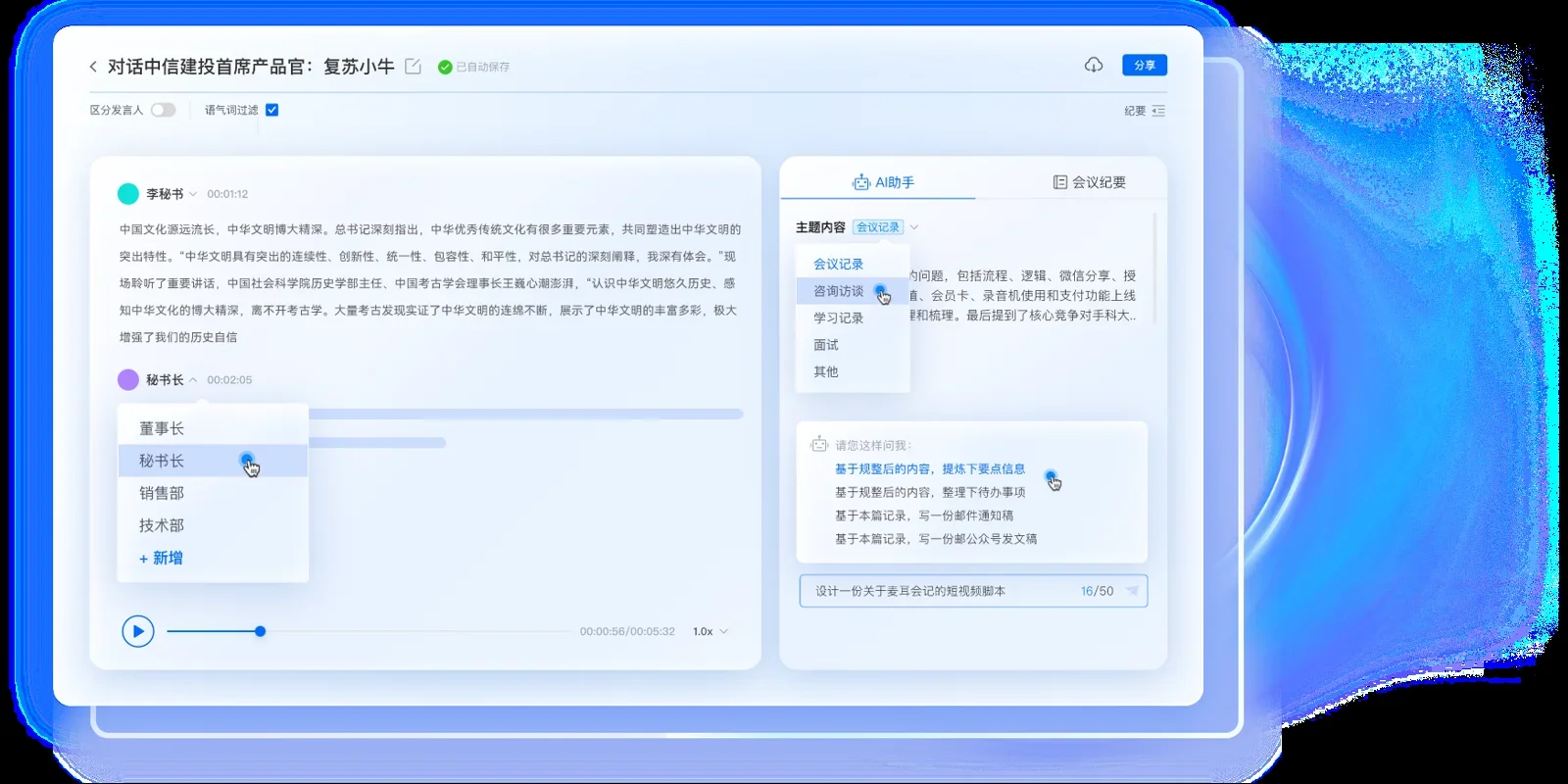Viewport: 1568px width, 784px height.
Task: Click the AI assistant prompt input field
Action: (x=973, y=591)
